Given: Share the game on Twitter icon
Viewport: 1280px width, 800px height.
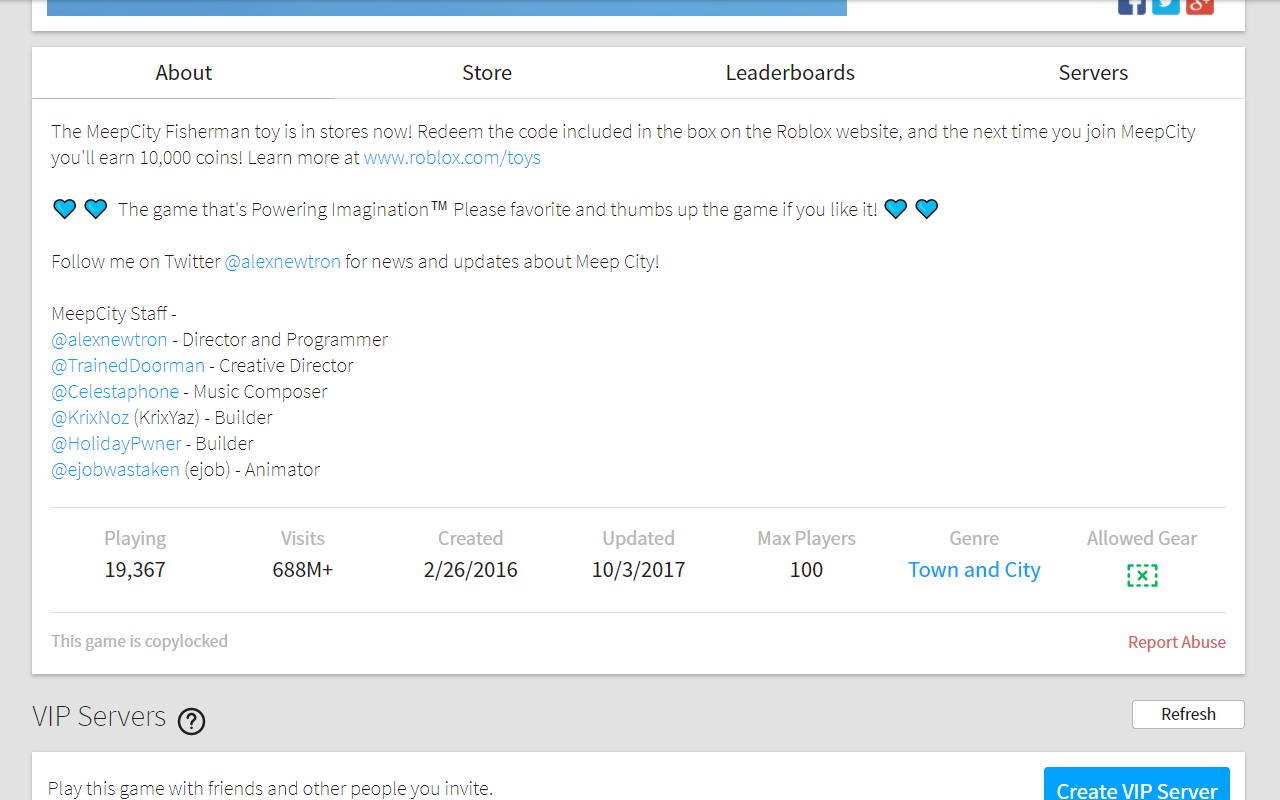Looking at the screenshot, I should (1166, 5).
